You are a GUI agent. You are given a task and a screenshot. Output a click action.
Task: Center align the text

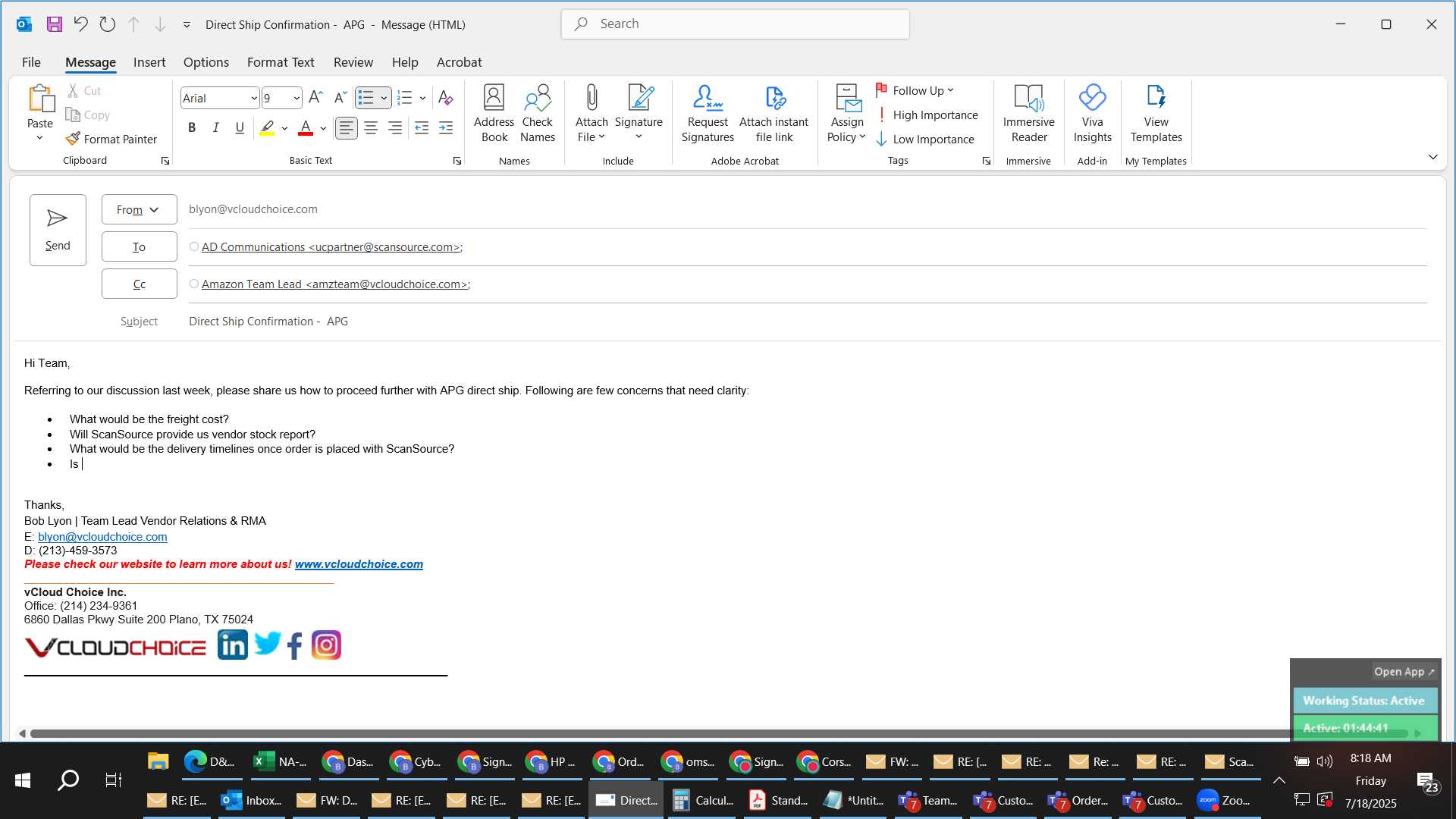click(371, 128)
